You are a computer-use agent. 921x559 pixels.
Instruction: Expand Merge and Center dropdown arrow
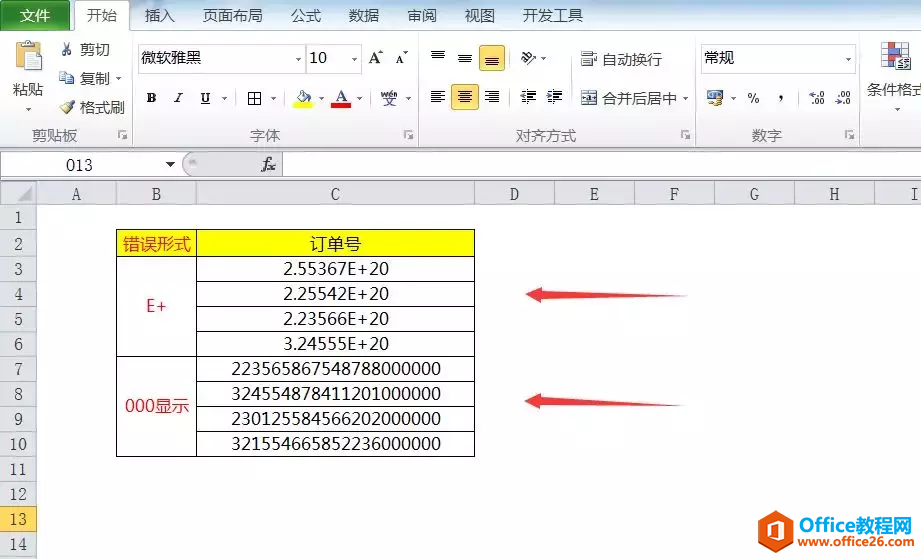(685, 98)
